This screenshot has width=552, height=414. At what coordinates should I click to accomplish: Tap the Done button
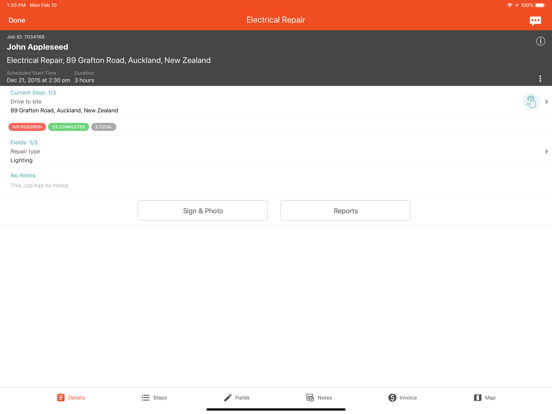(x=17, y=20)
